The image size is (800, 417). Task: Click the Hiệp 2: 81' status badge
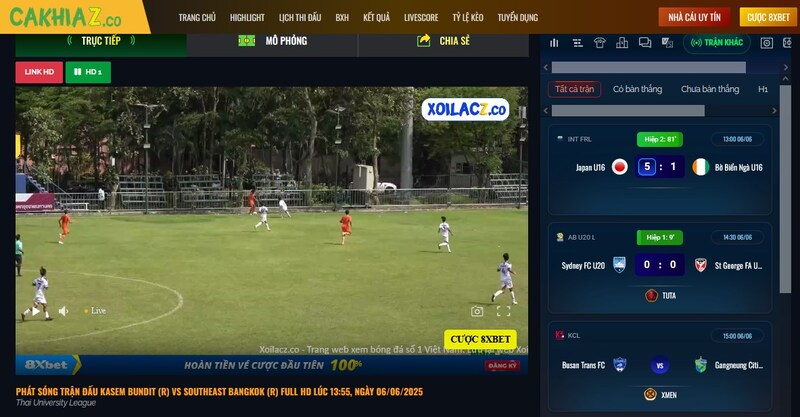[x=660, y=139]
